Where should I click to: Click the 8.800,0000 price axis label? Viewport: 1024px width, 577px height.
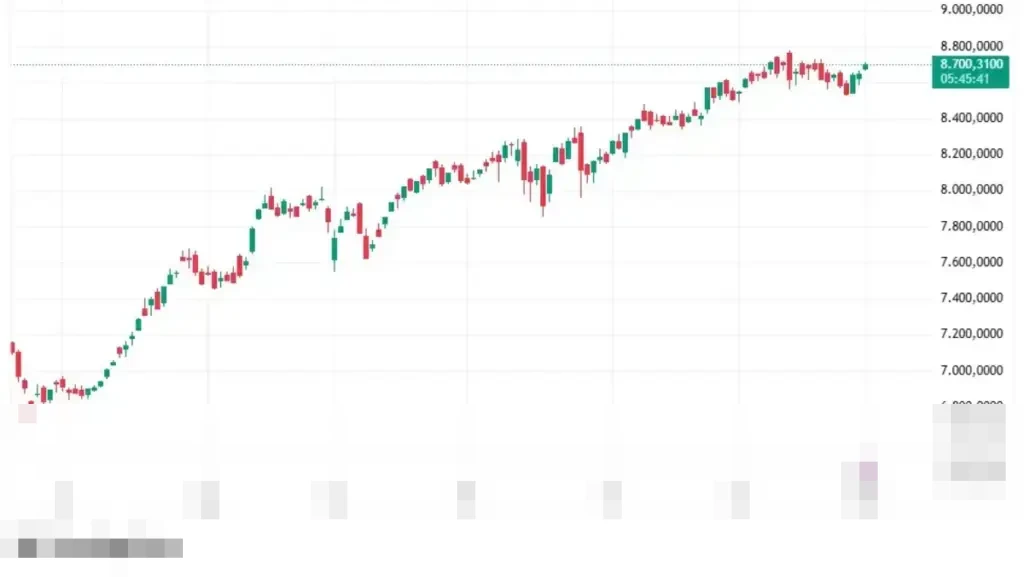972,46
